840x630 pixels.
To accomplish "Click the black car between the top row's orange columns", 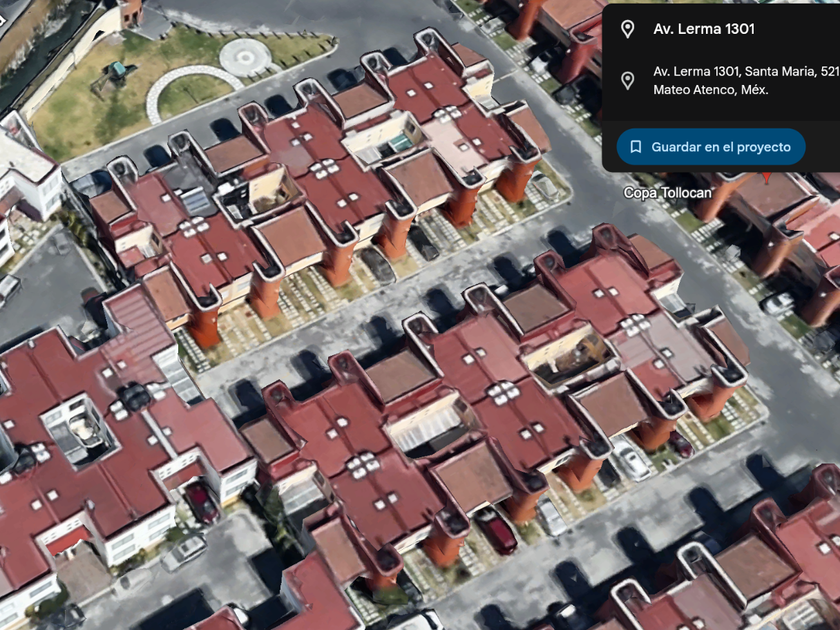I will pos(423,243).
